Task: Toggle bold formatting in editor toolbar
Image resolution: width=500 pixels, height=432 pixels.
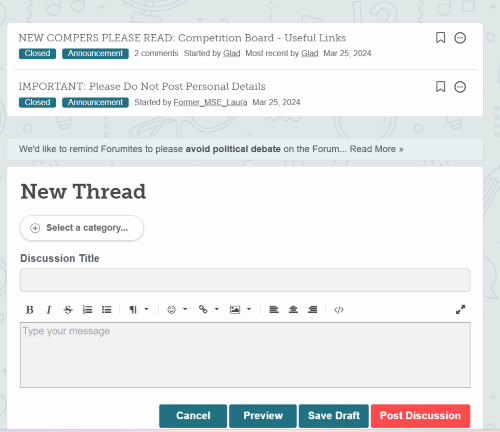Action: pyautogui.click(x=30, y=310)
